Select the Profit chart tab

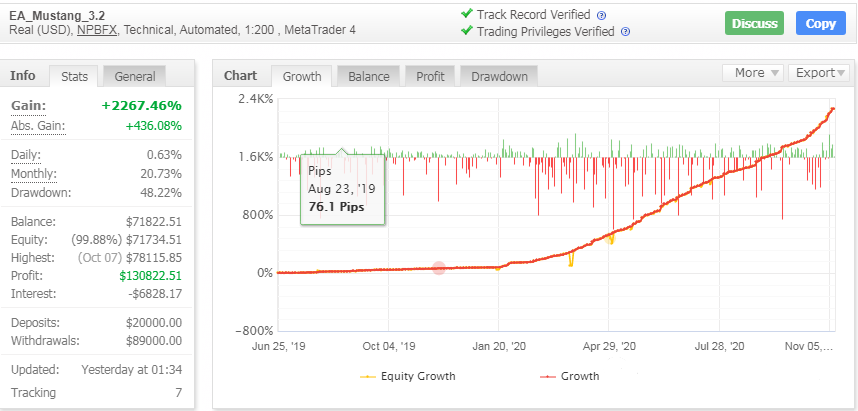(x=430, y=76)
